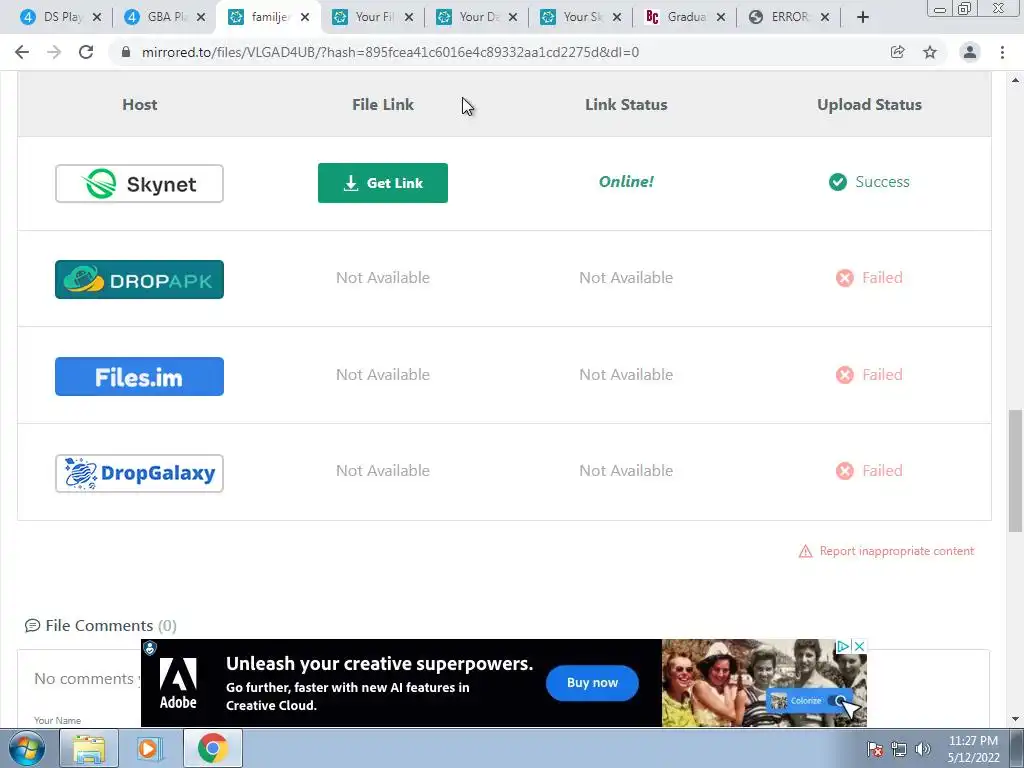Go back to the previous page
Viewport: 1024px width, 768px height.
22,52
